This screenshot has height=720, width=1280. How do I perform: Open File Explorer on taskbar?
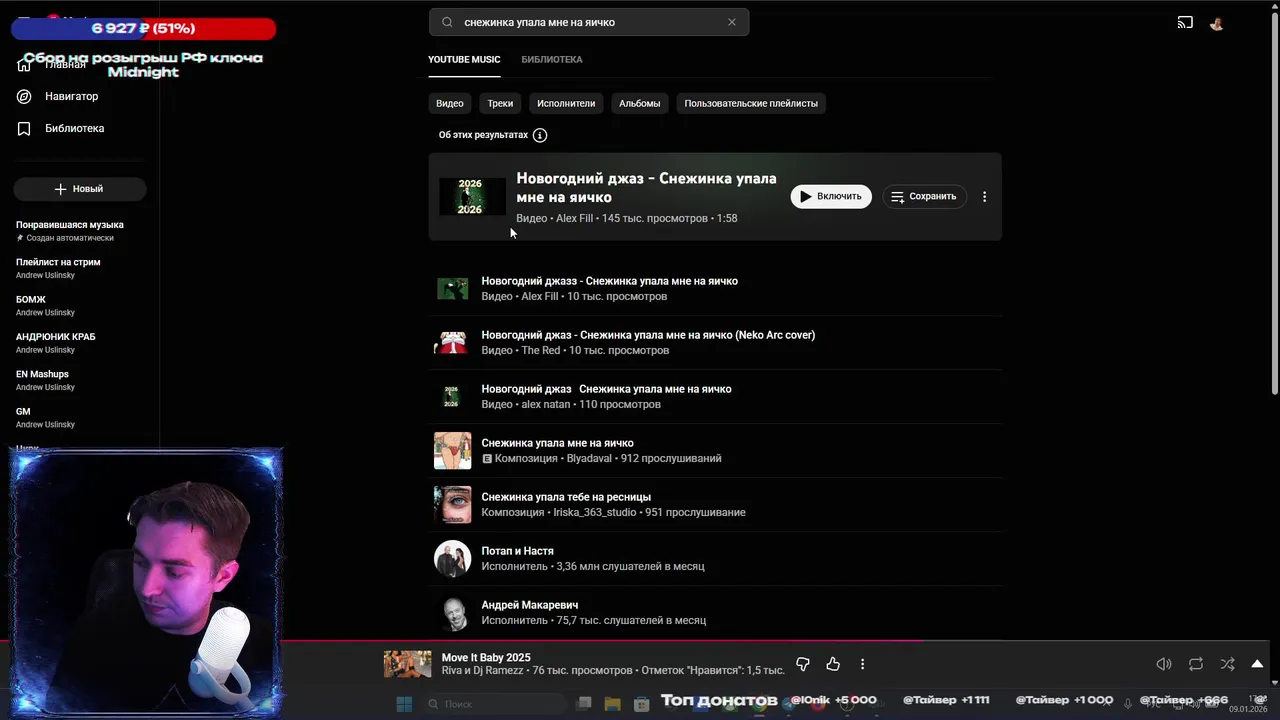(613, 704)
